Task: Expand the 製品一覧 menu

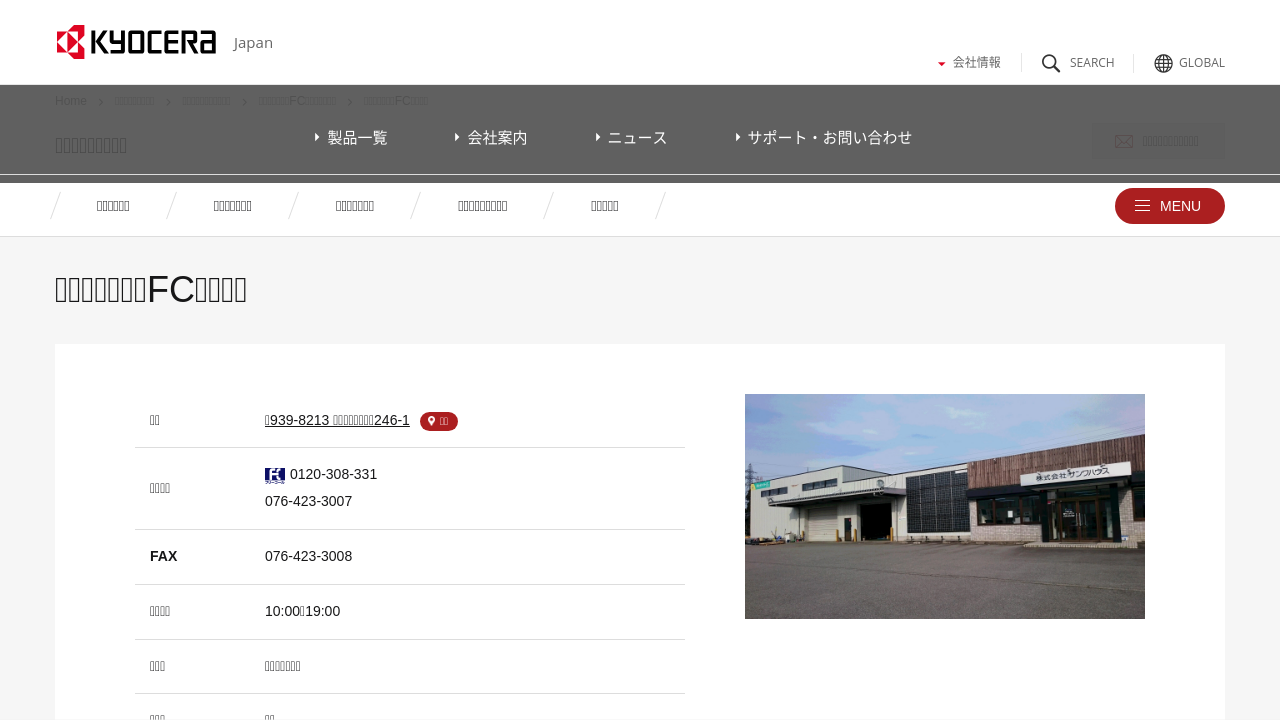Action: coord(351,138)
